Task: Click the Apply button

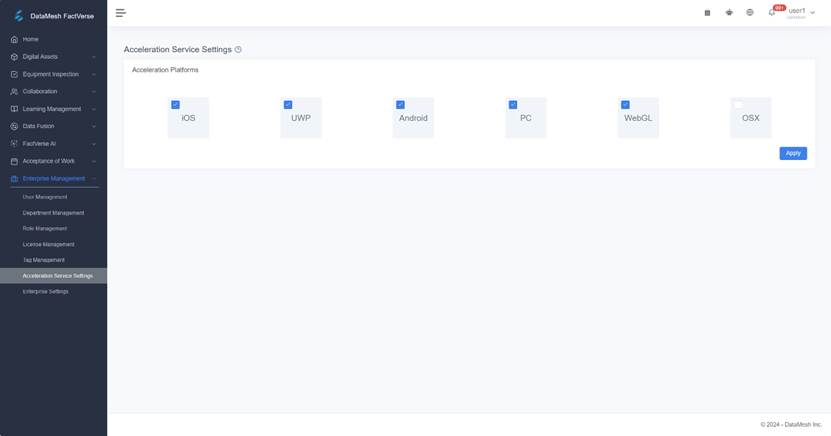Action: click(x=792, y=153)
